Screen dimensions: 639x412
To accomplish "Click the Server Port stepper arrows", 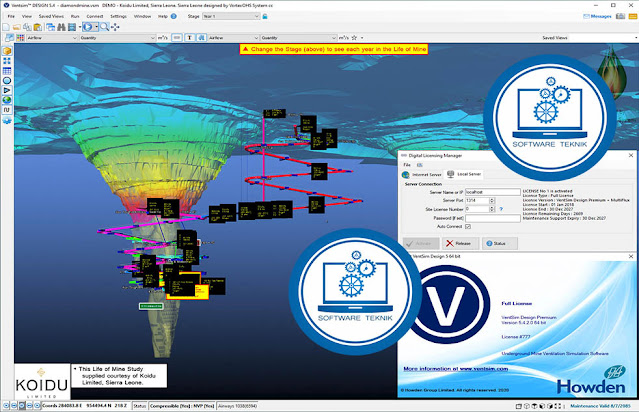I will [492, 200].
